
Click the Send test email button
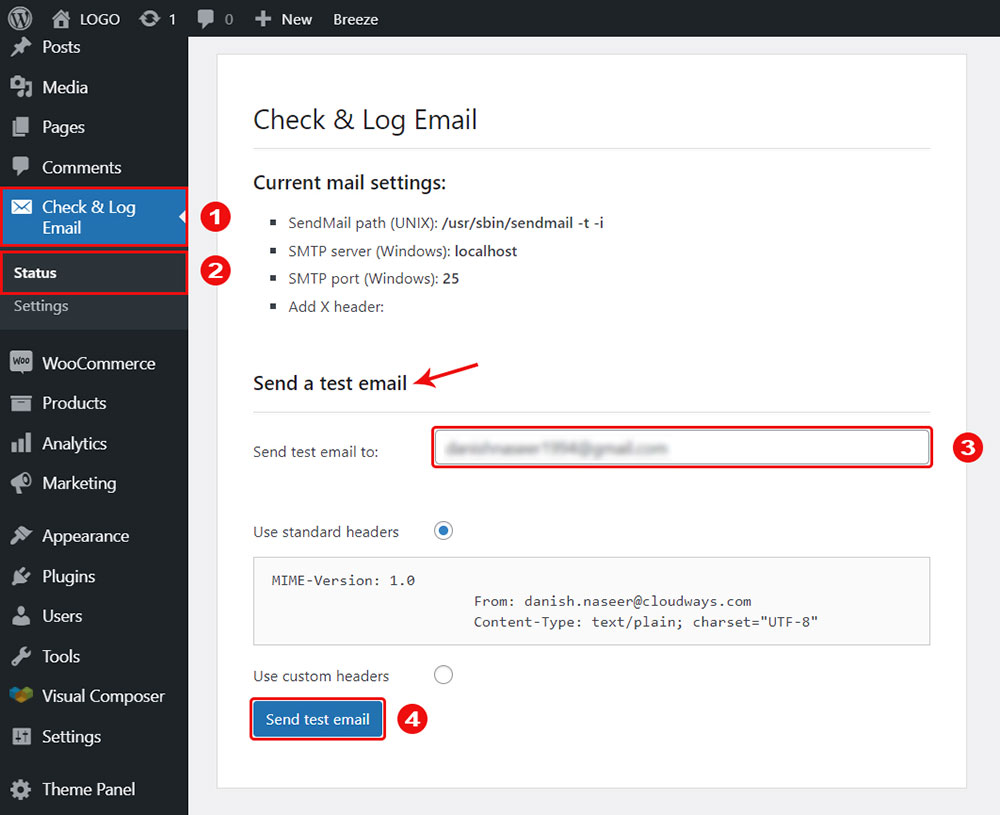point(317,718)
